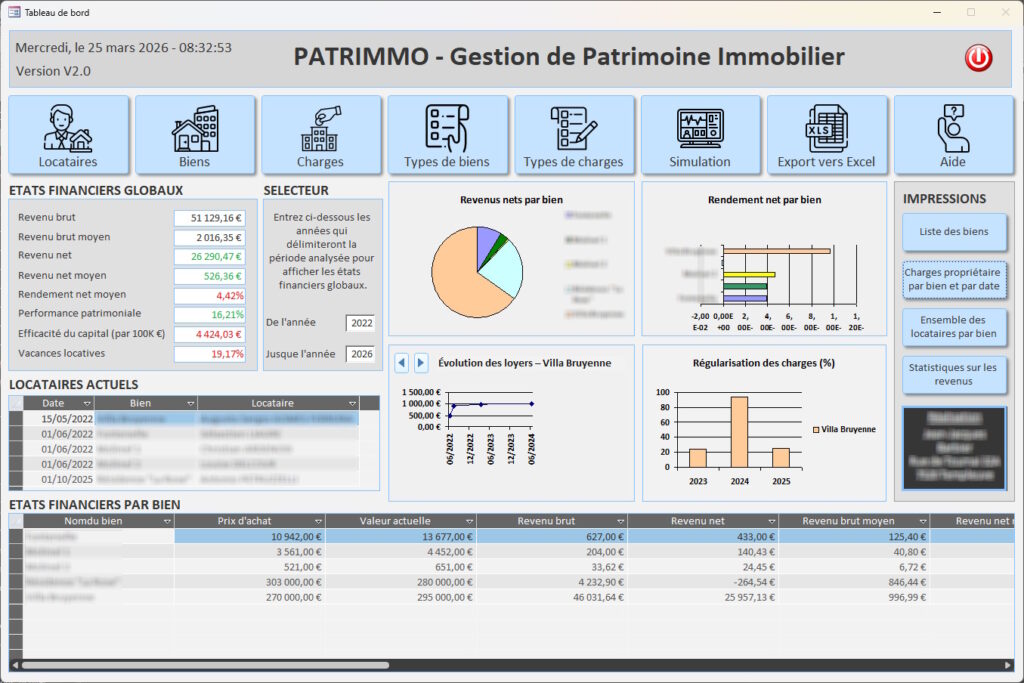Click Export vers Excel
1024x683 pixels.
(826, 135)
